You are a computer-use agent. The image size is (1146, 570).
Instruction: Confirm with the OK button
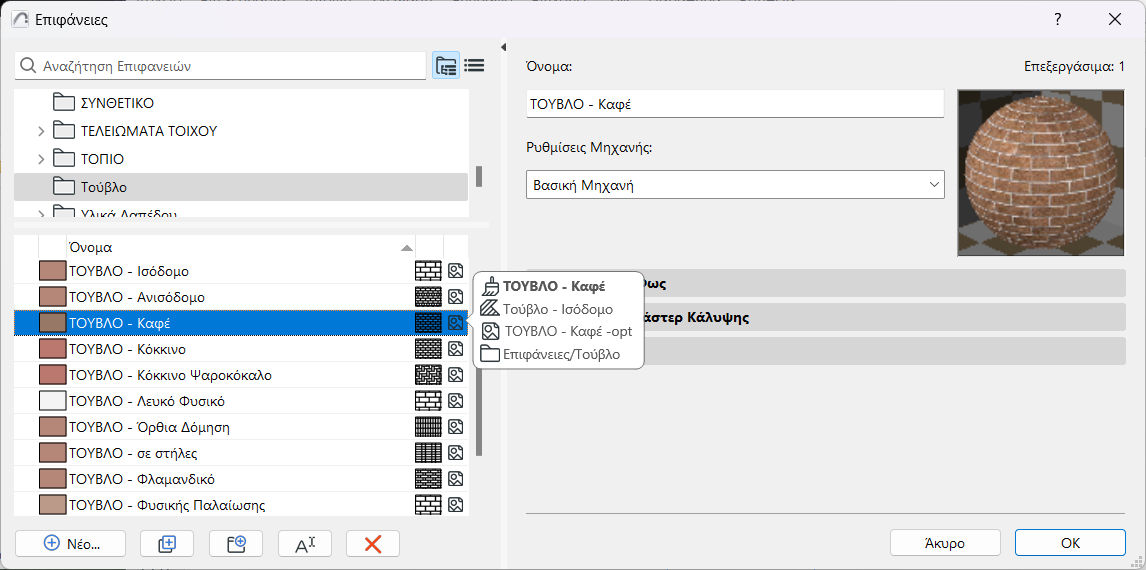pyautogui.click(x=1070, y=543)
